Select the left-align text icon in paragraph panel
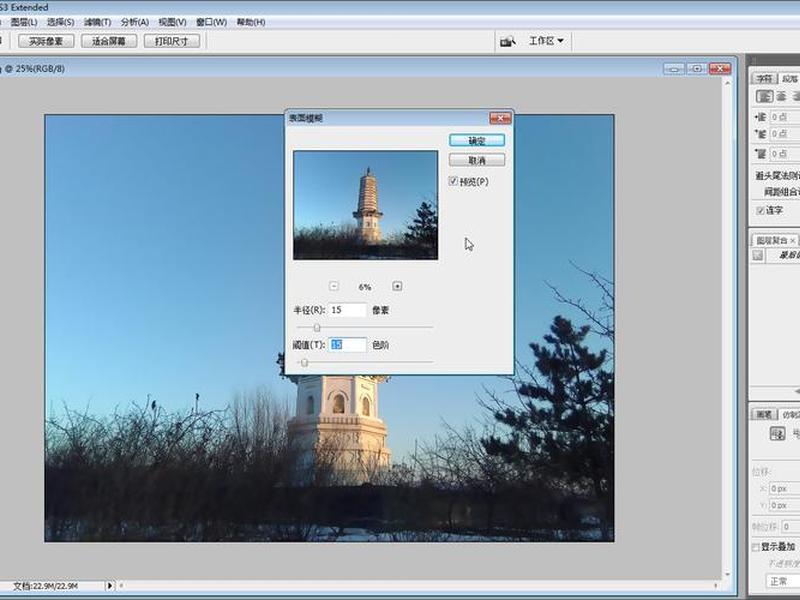Image resolution: width=800 pixels, height=600 pixels. 764,96
